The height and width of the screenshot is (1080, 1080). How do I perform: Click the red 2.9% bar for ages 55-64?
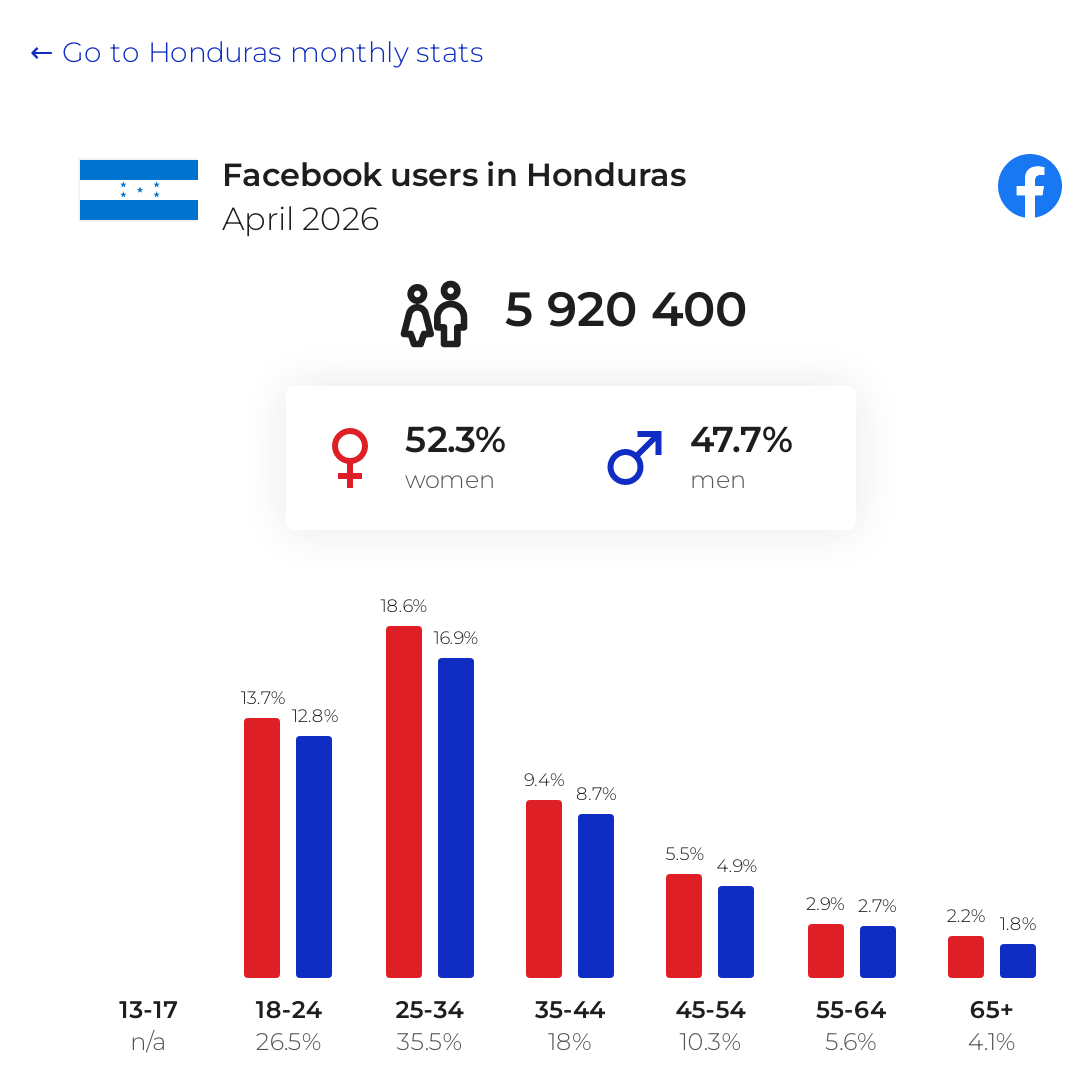pyautogui.click(x=826, y=951)
